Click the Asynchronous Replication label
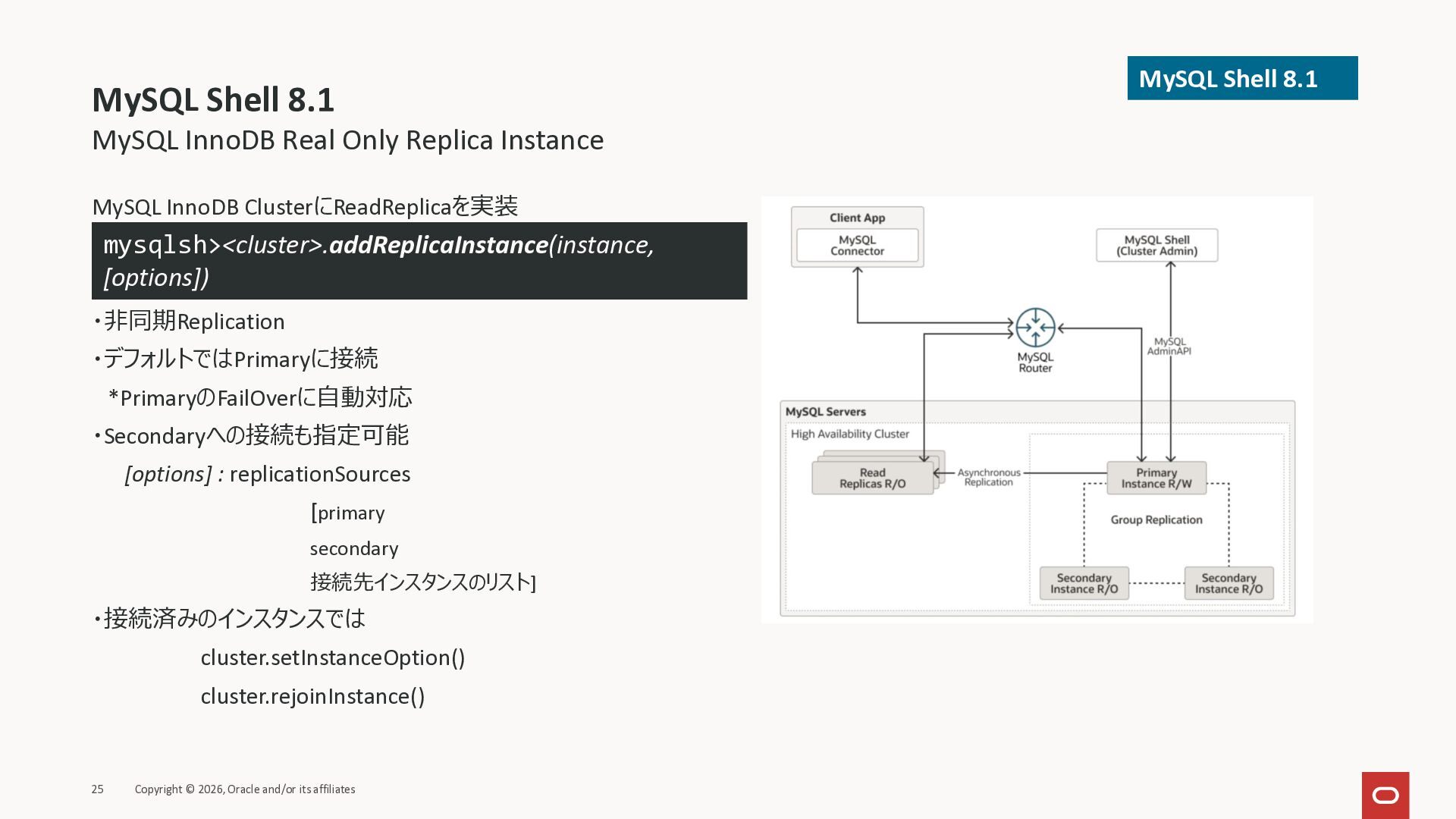1456x819 pixels. coord(988,477)
